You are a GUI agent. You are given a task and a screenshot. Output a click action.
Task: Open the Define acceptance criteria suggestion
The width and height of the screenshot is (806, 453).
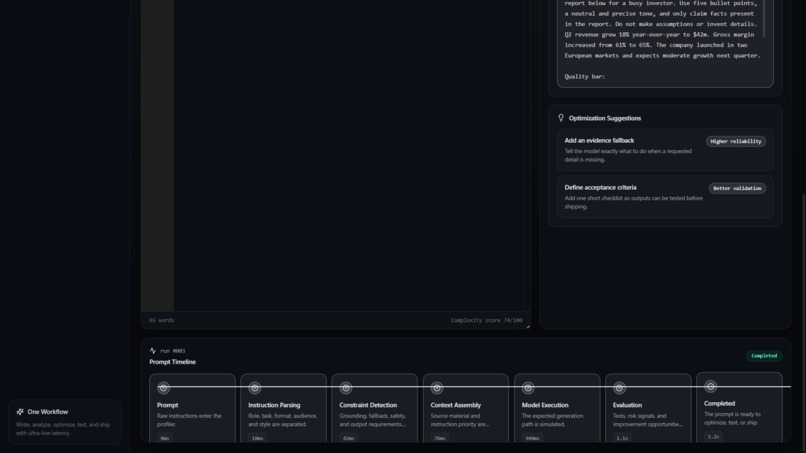click(x=665, y=197)
